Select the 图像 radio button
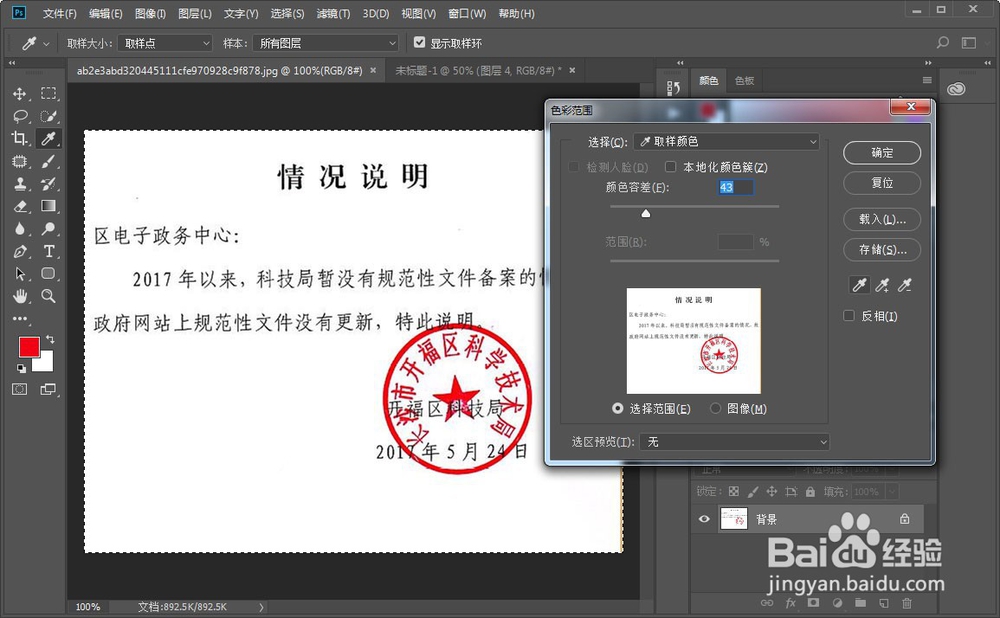 (716, 408)
